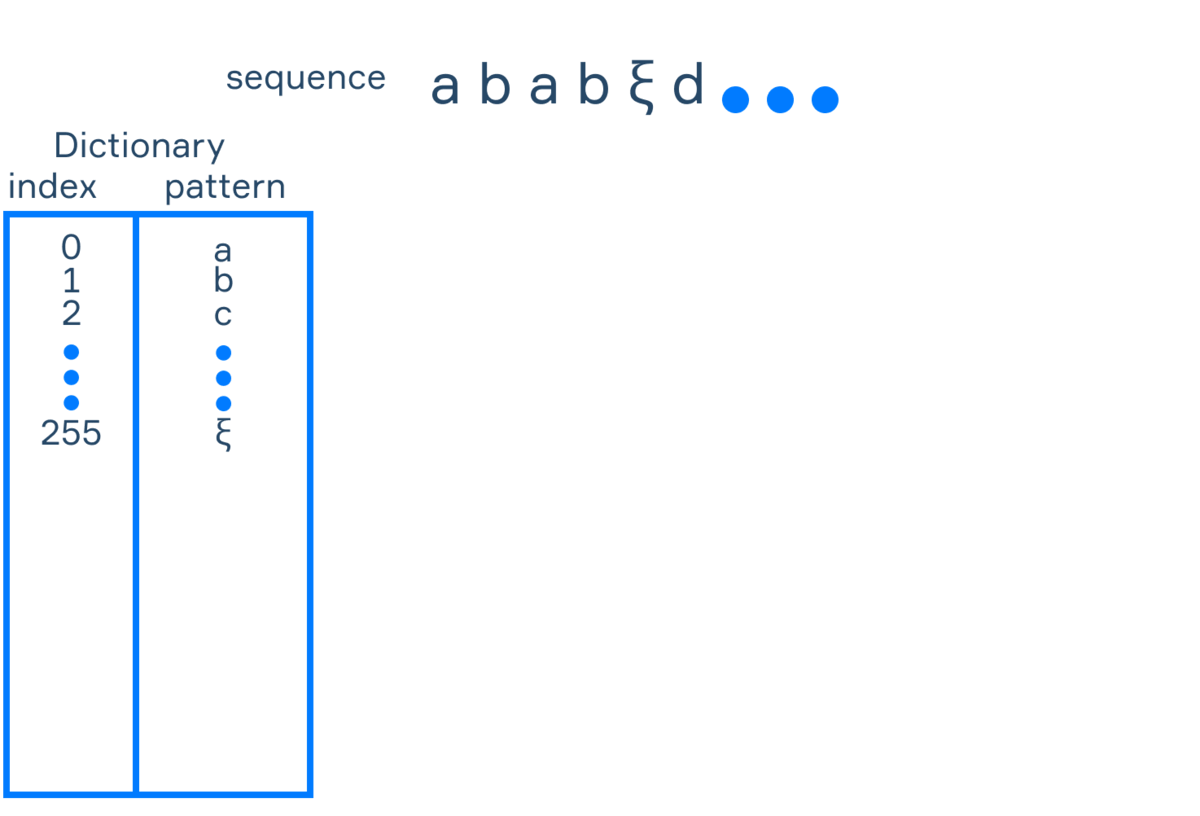
Task: Select index 1 in the dictionary
Action: pos(71,281)
